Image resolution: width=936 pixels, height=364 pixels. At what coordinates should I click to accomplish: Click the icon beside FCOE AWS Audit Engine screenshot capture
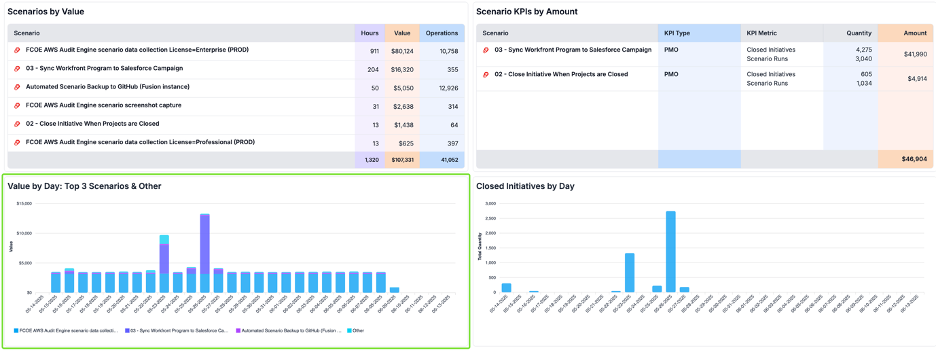coord(17,106)
